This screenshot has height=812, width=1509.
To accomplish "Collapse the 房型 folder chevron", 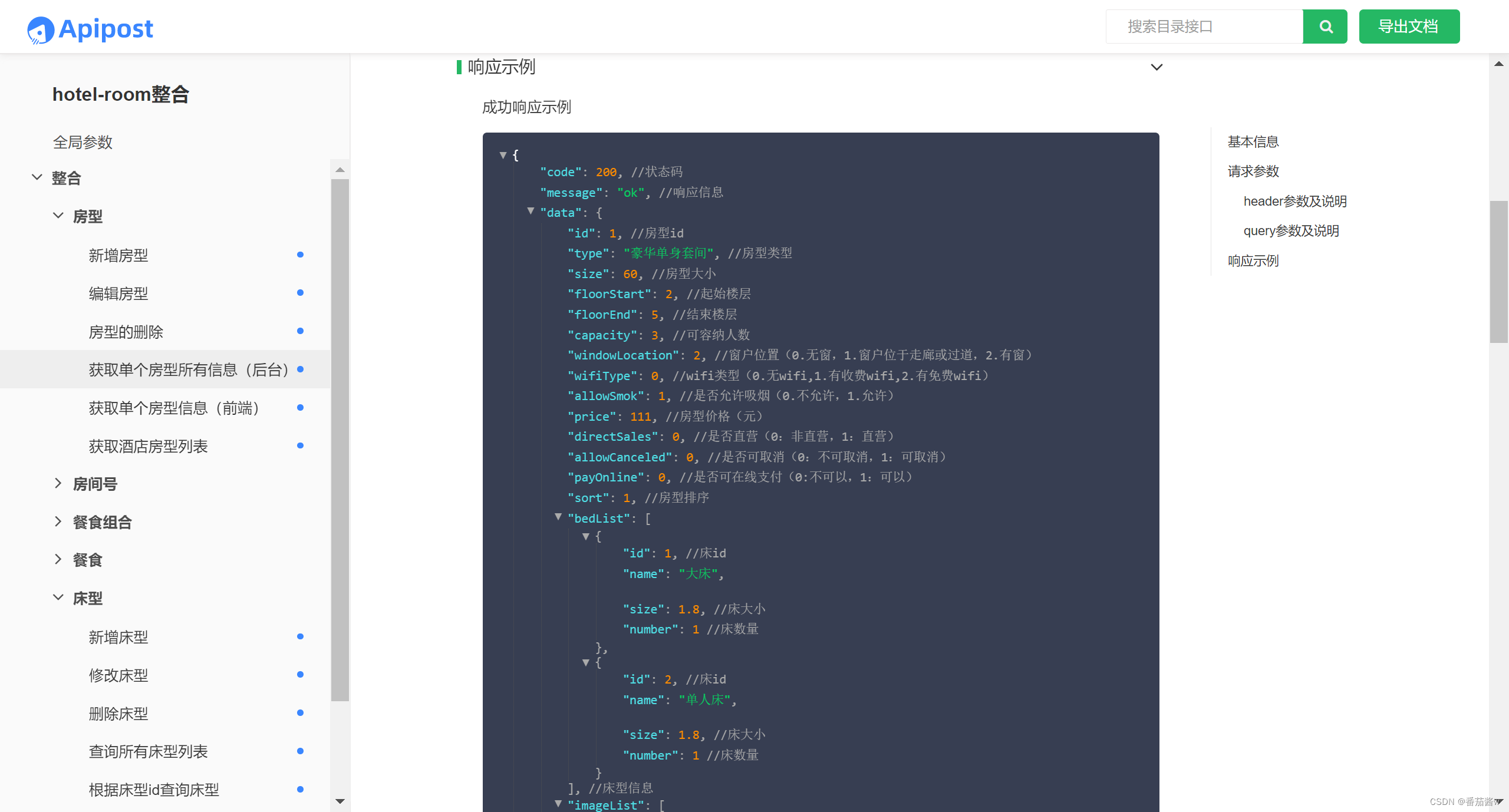I will tap(58, 216).
